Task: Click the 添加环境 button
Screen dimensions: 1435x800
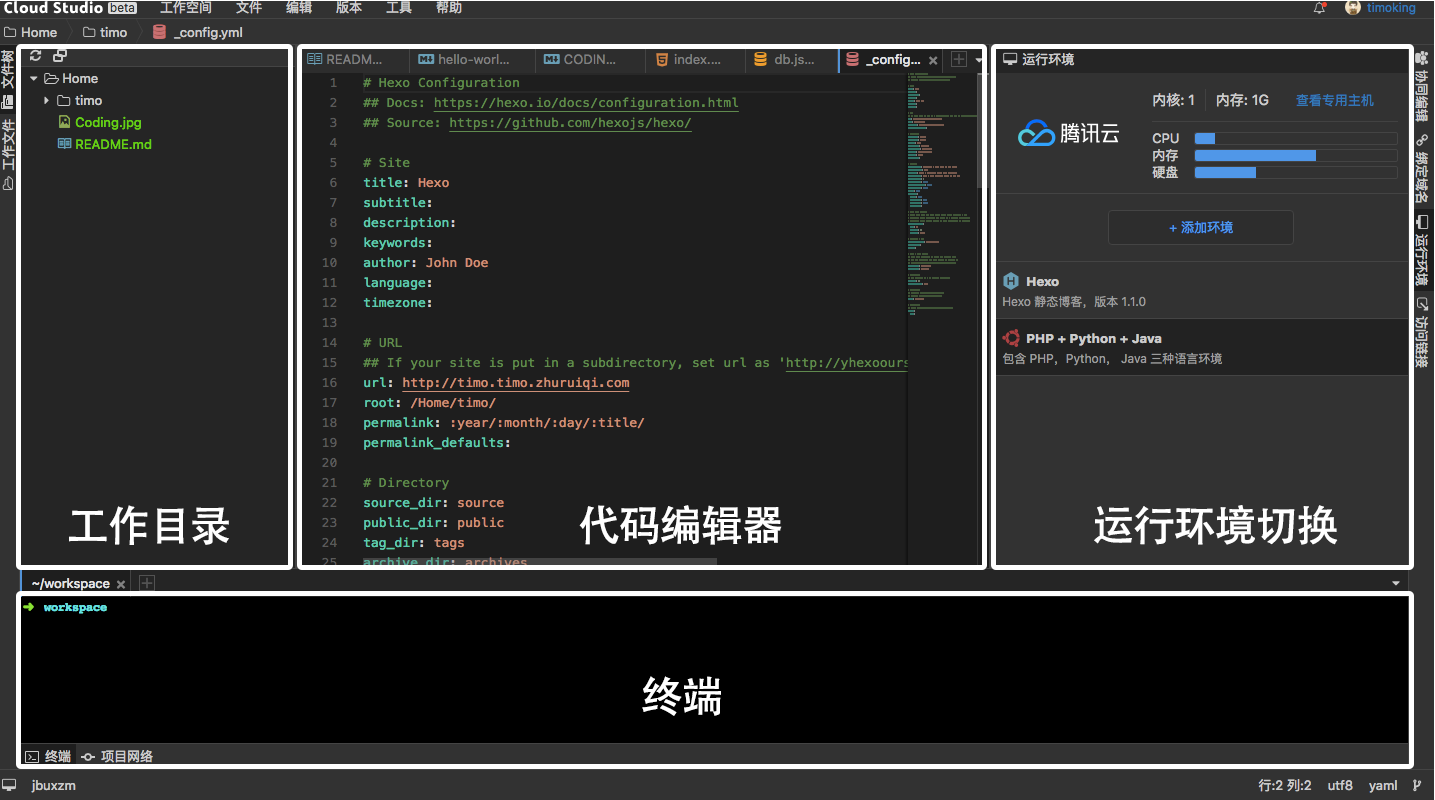Action: tap(1200, 227)
